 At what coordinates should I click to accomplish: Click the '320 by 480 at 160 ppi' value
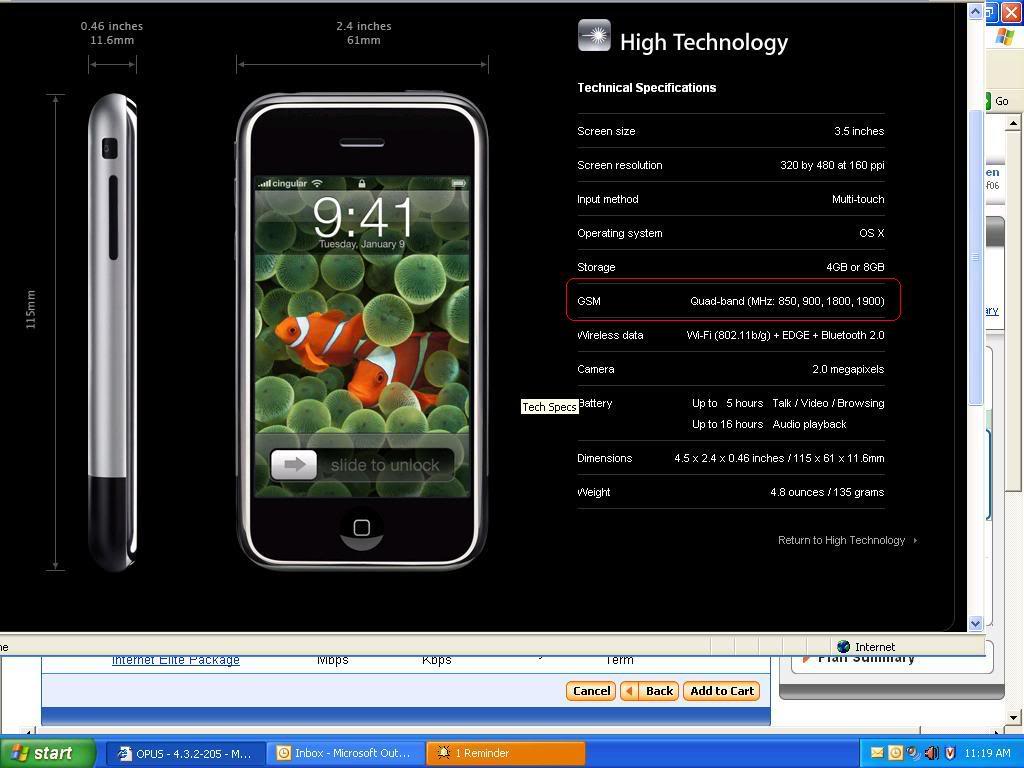[832, 165]
